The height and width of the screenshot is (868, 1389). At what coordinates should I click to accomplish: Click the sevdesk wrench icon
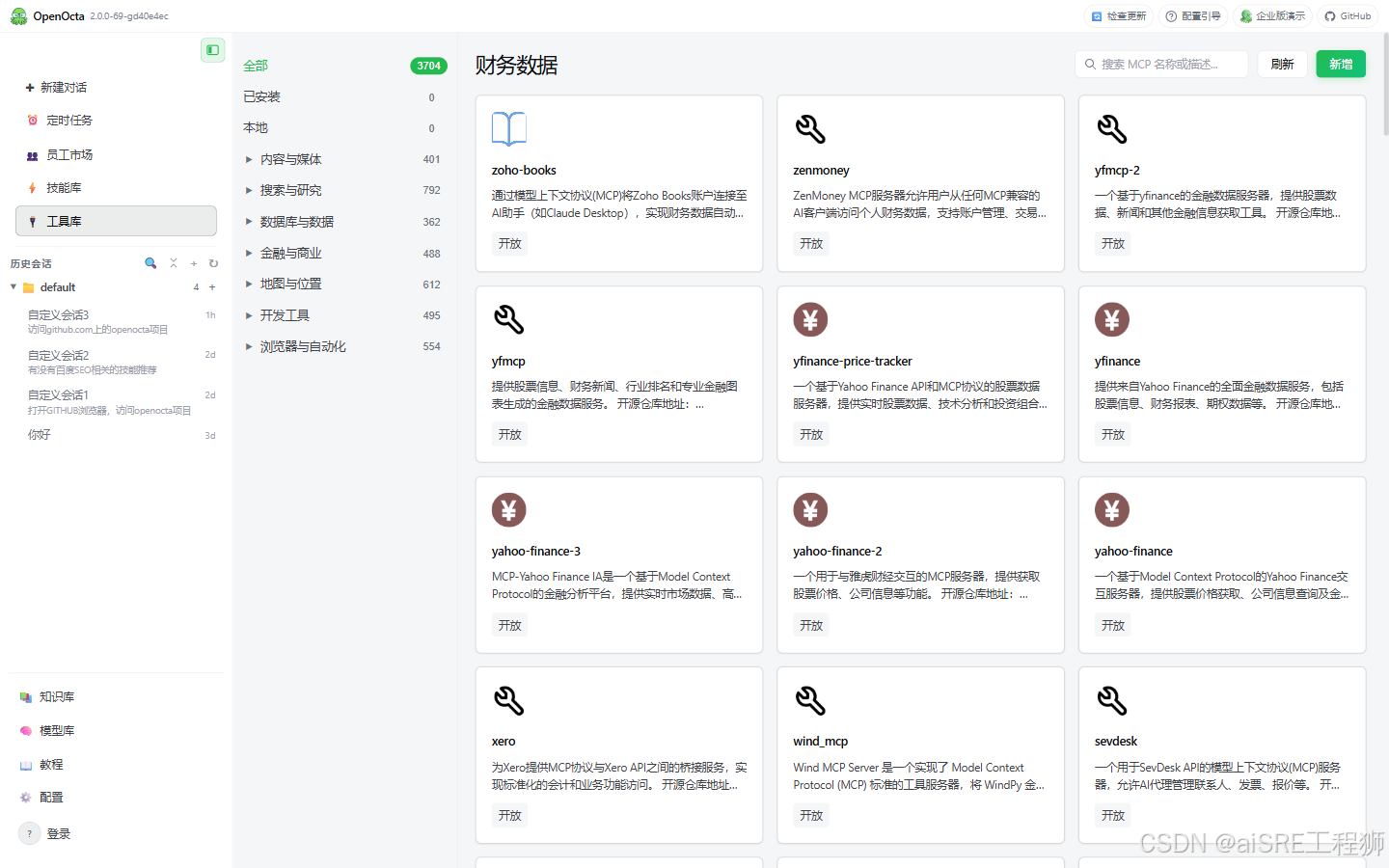pos(1111,700)
